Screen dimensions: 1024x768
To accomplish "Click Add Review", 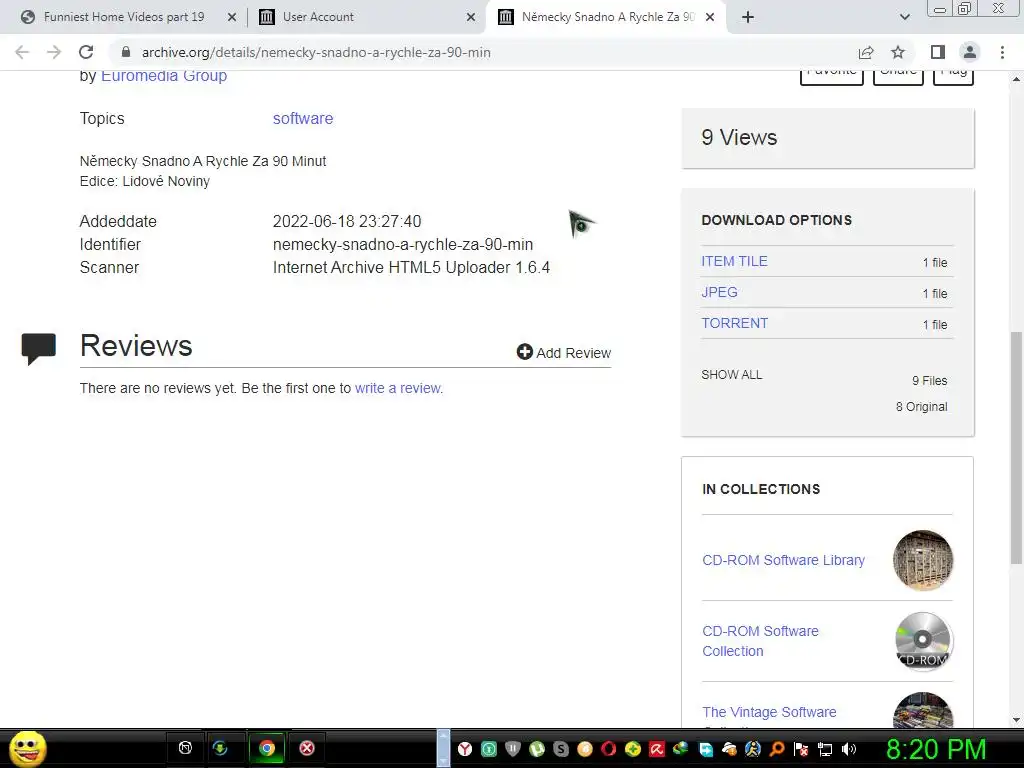I will tap(564, 353).
